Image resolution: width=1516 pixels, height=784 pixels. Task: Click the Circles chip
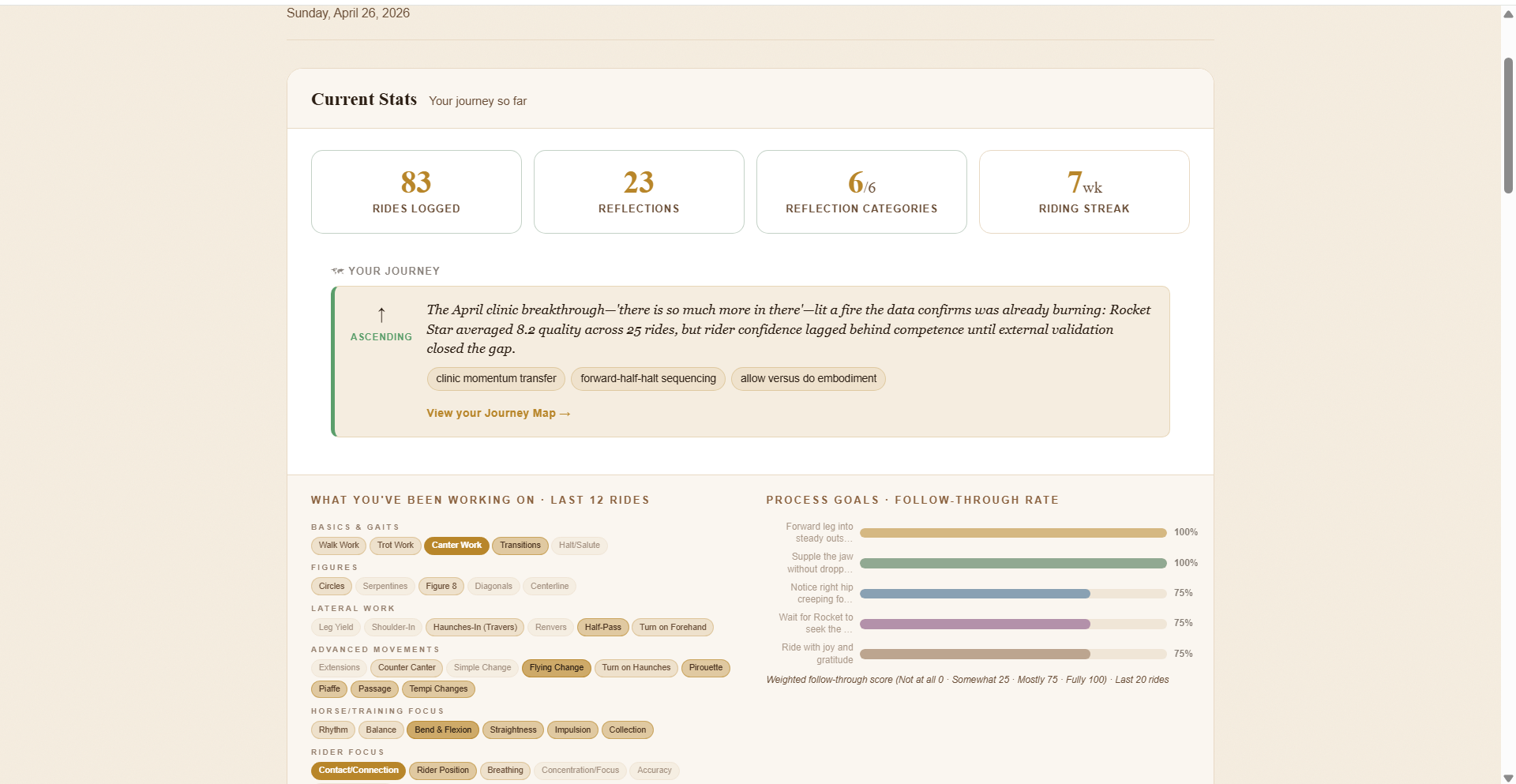332,587
